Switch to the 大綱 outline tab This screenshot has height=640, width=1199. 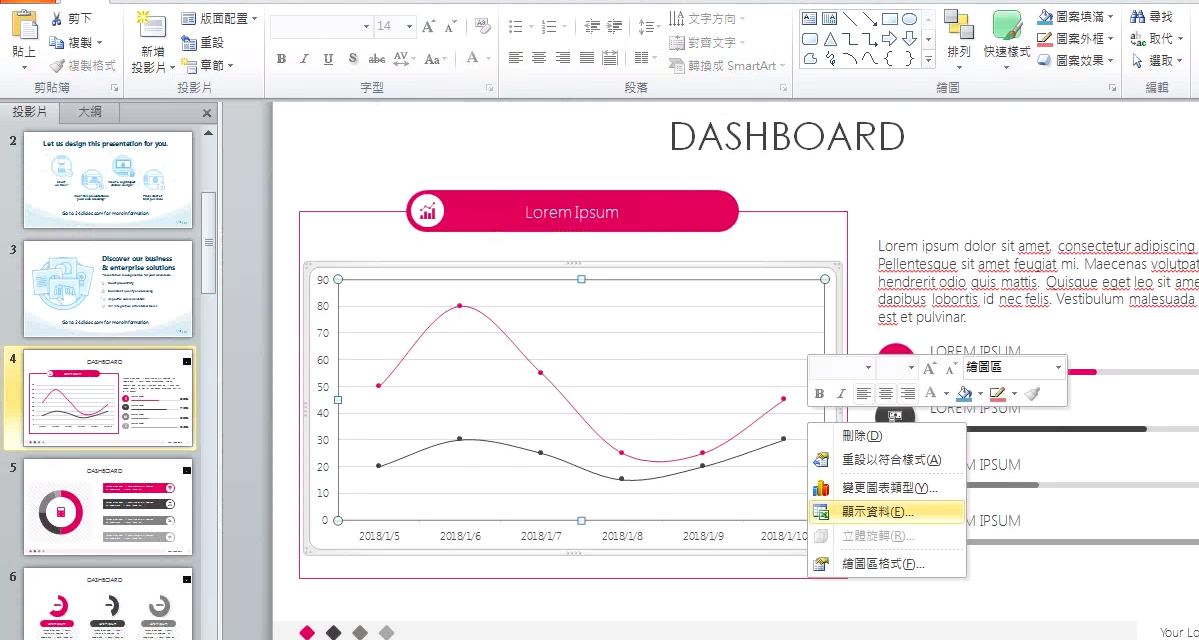(x=90, y=112)
